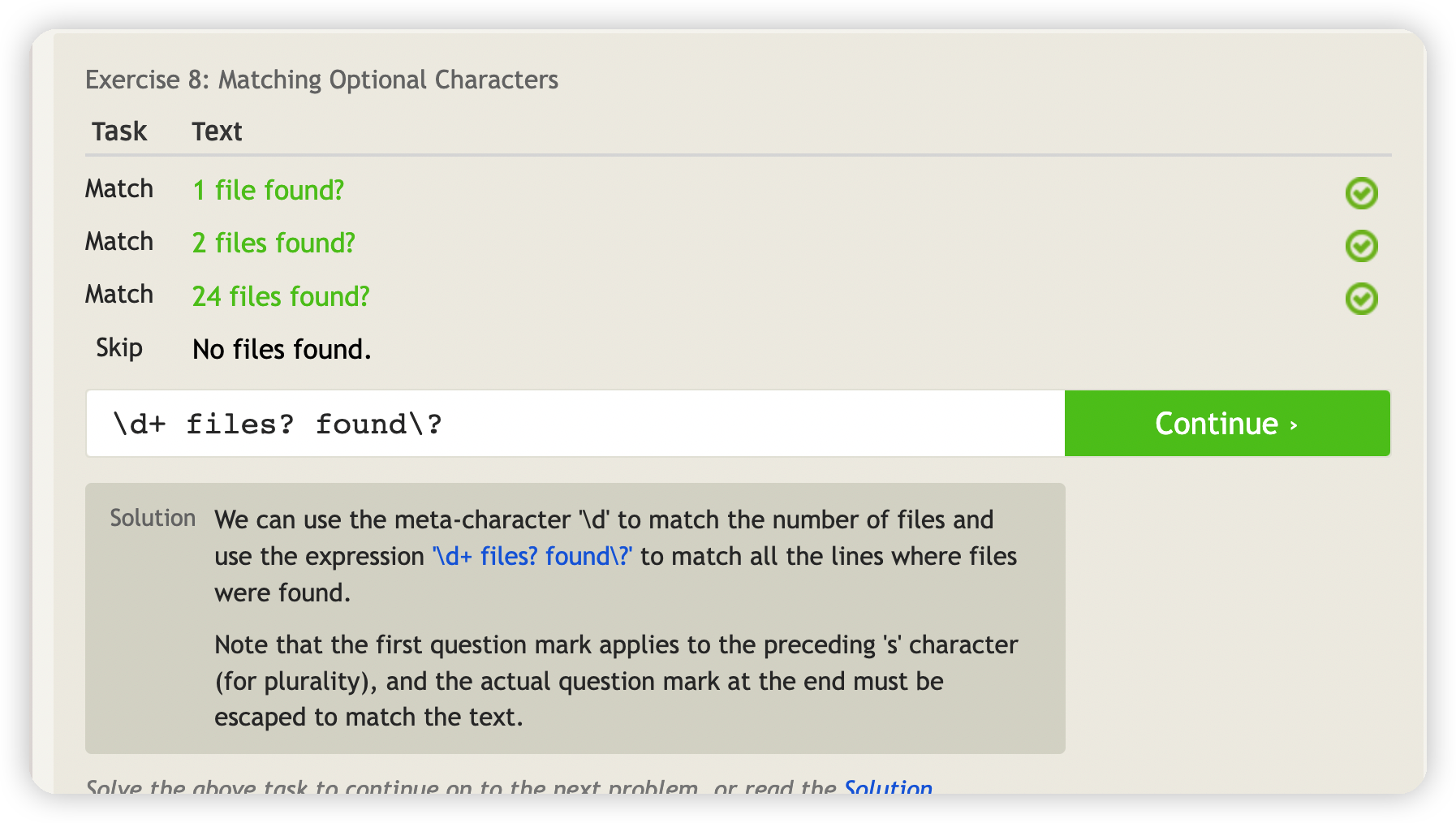Click the "Match" label for "1 file found?"

119,189
